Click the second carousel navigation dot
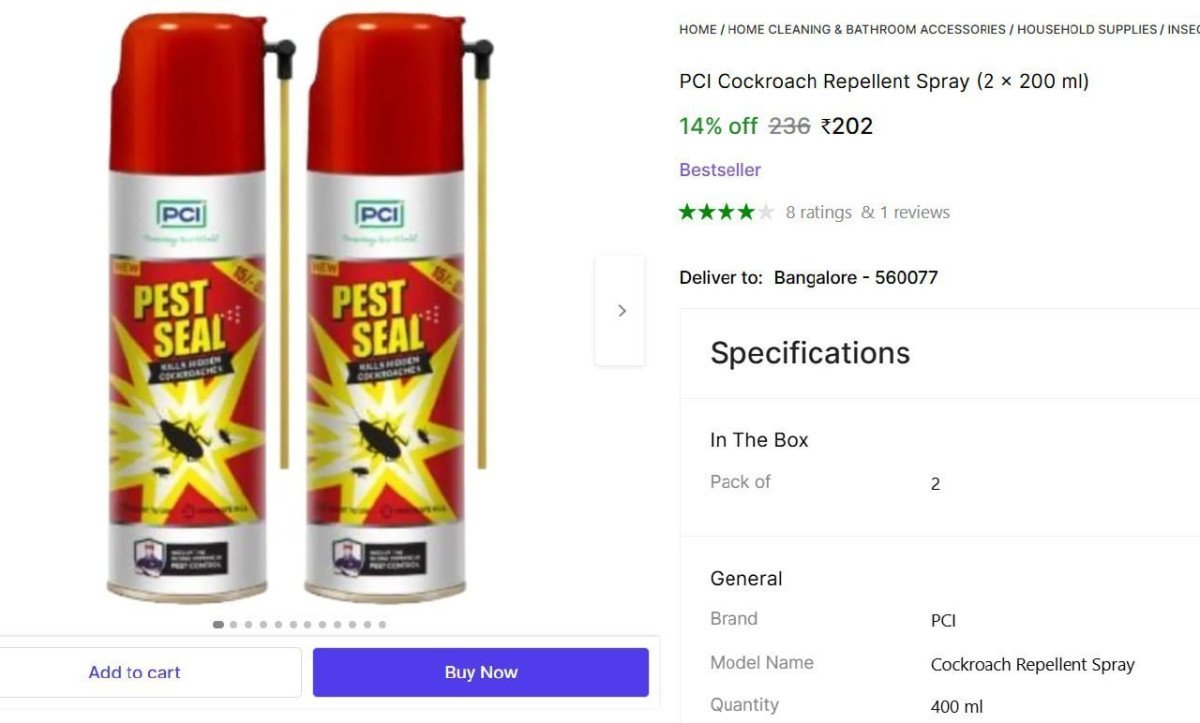Viewport: 1200px width, 723px height. click(x=233, y=624)
